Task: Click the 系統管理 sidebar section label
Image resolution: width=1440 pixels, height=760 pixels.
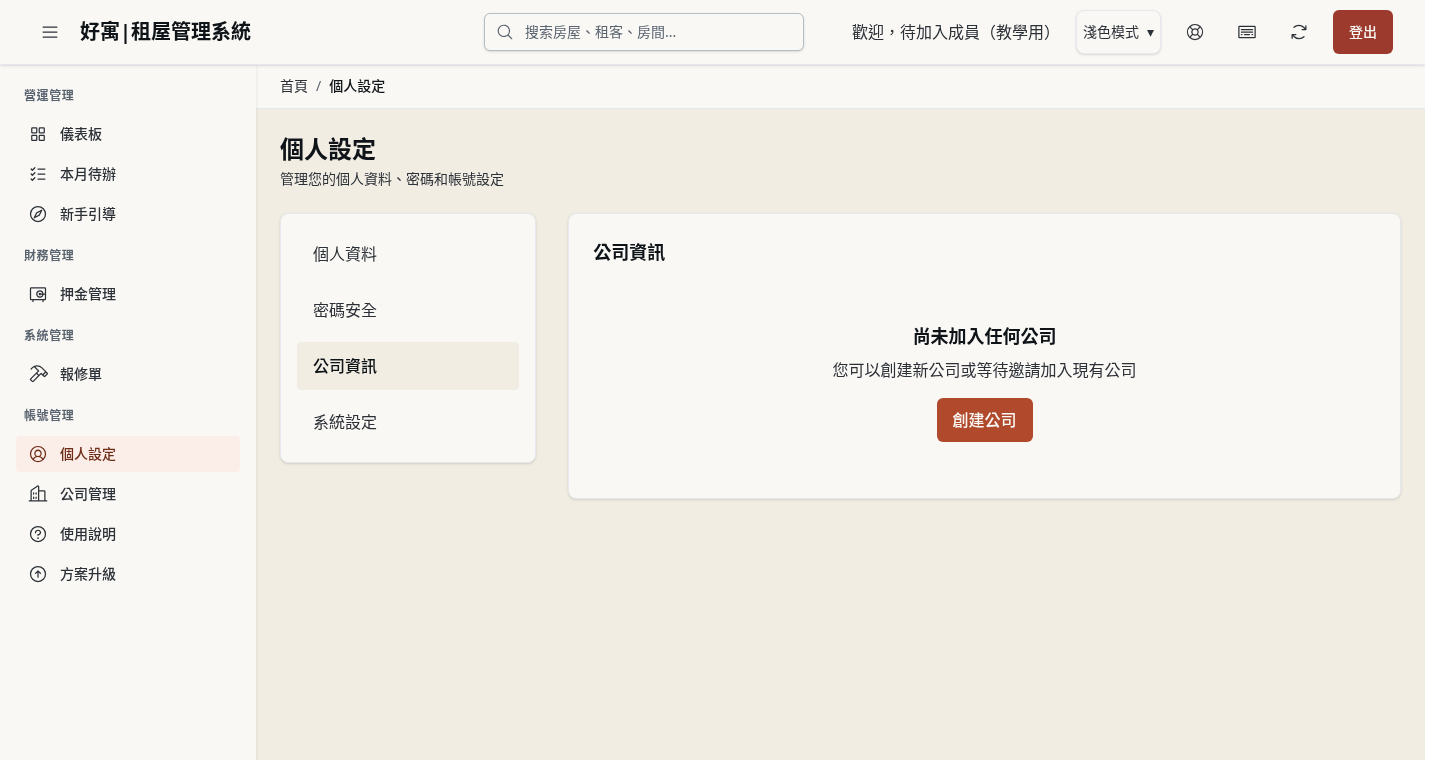Action: [49, 335]
